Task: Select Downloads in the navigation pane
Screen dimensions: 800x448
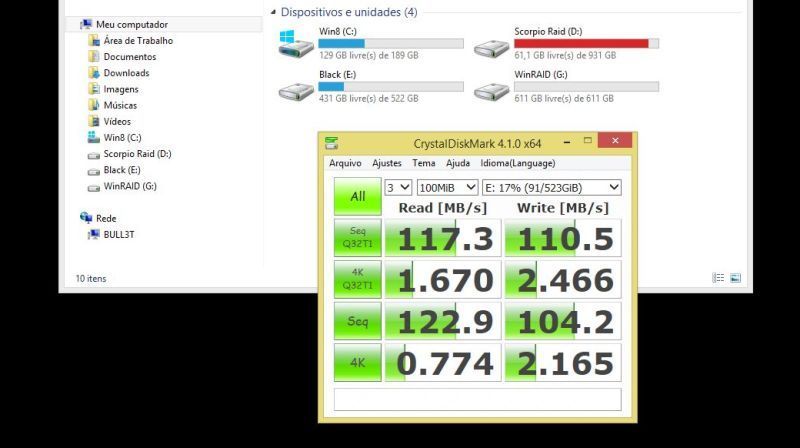Action: [x=126, y=73]
